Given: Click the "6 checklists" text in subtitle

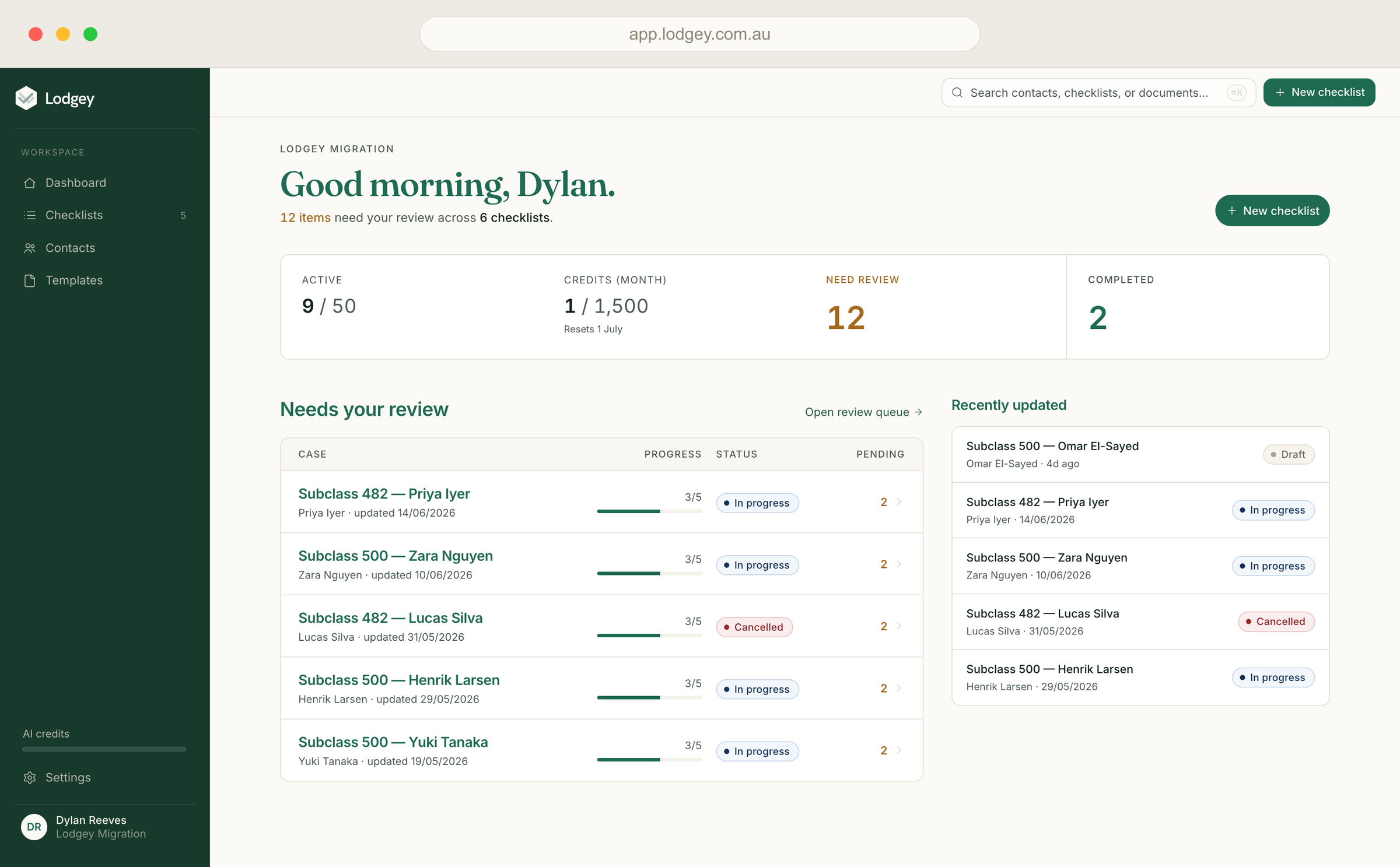Looking at the screenshot, I should point(514,217).
